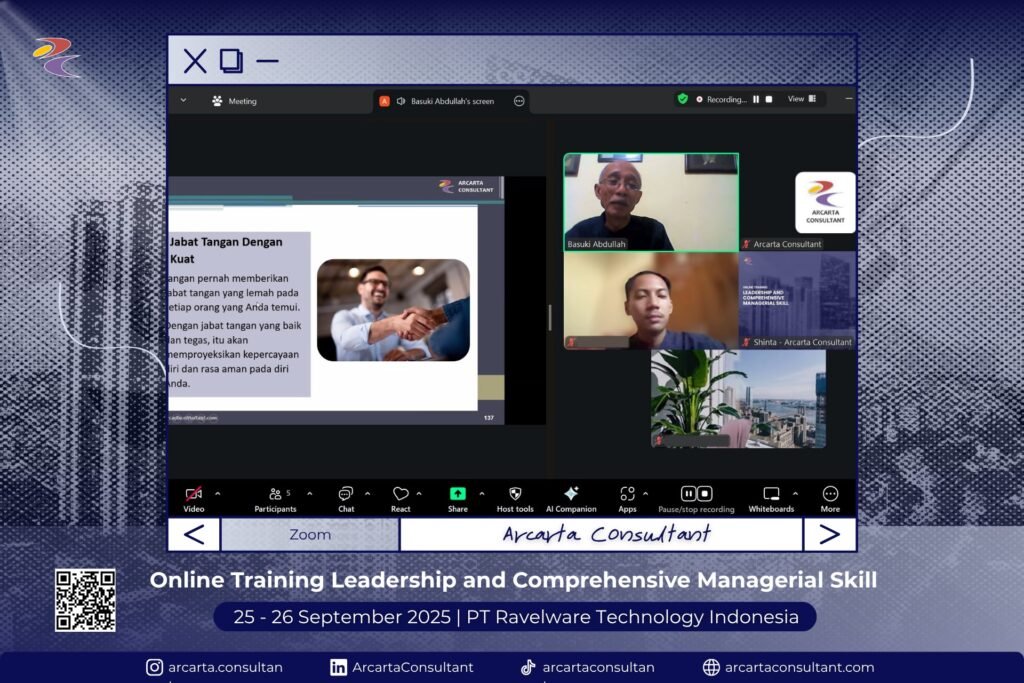Click the green encryption shield icon
The image size is (1024, 683).
pos(683,99)
